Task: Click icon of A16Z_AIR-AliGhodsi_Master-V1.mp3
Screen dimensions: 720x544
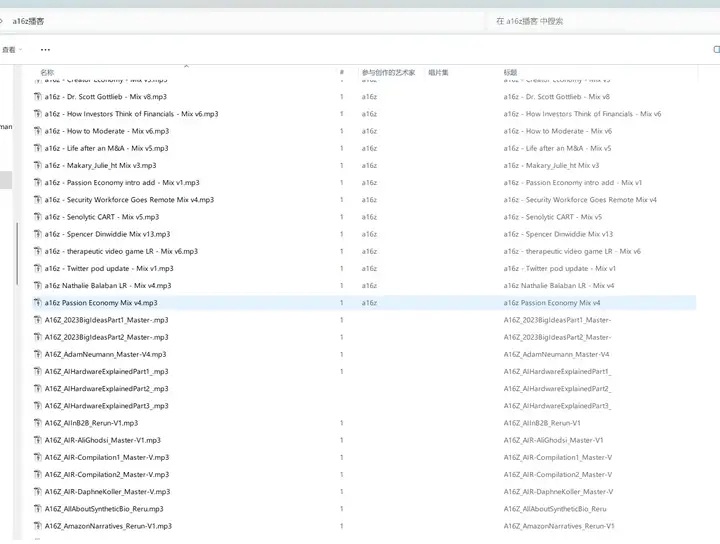Action: (x=38, y=440)
